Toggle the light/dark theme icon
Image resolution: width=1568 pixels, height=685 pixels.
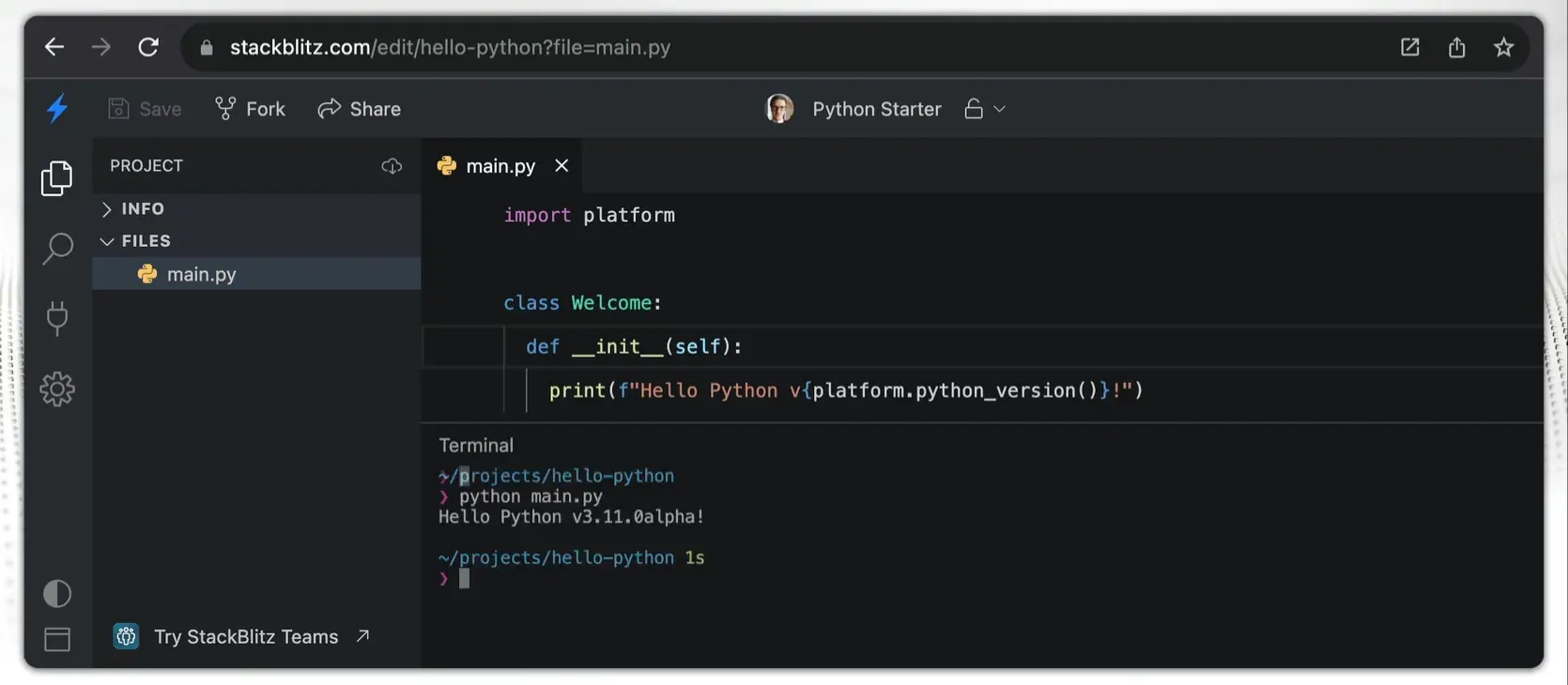(x=57, y=593)
